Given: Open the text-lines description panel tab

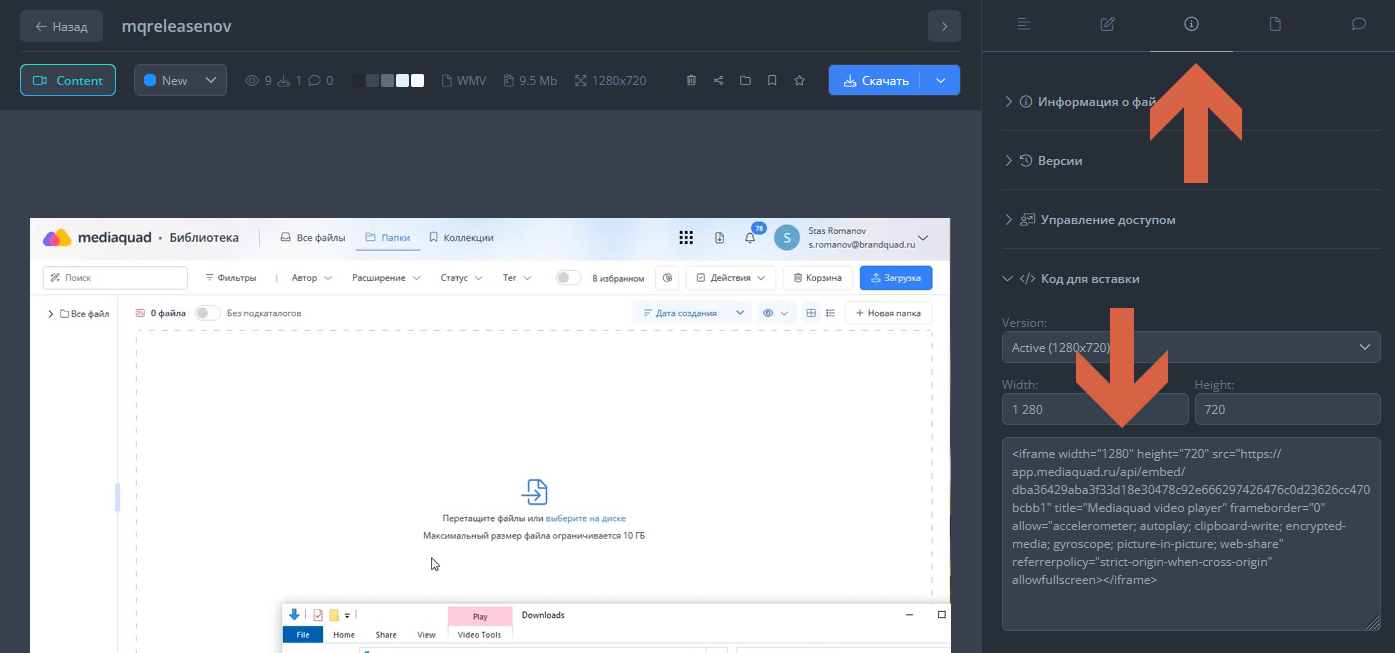Looking at the screenshot, I should point(1024,25).
